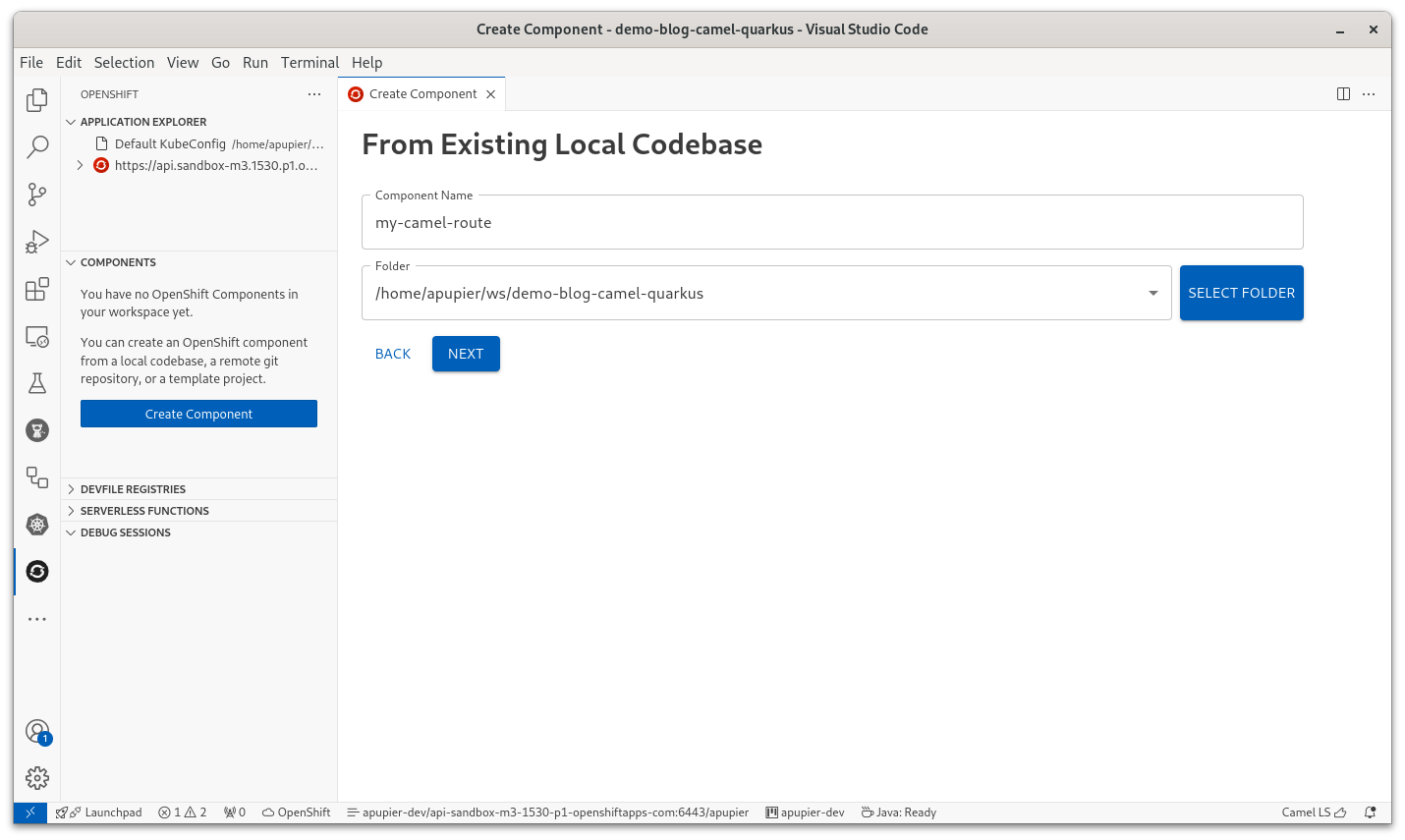
Task: Open the Explorer icon in the activity bar
Action: click(x=36, y=99)
